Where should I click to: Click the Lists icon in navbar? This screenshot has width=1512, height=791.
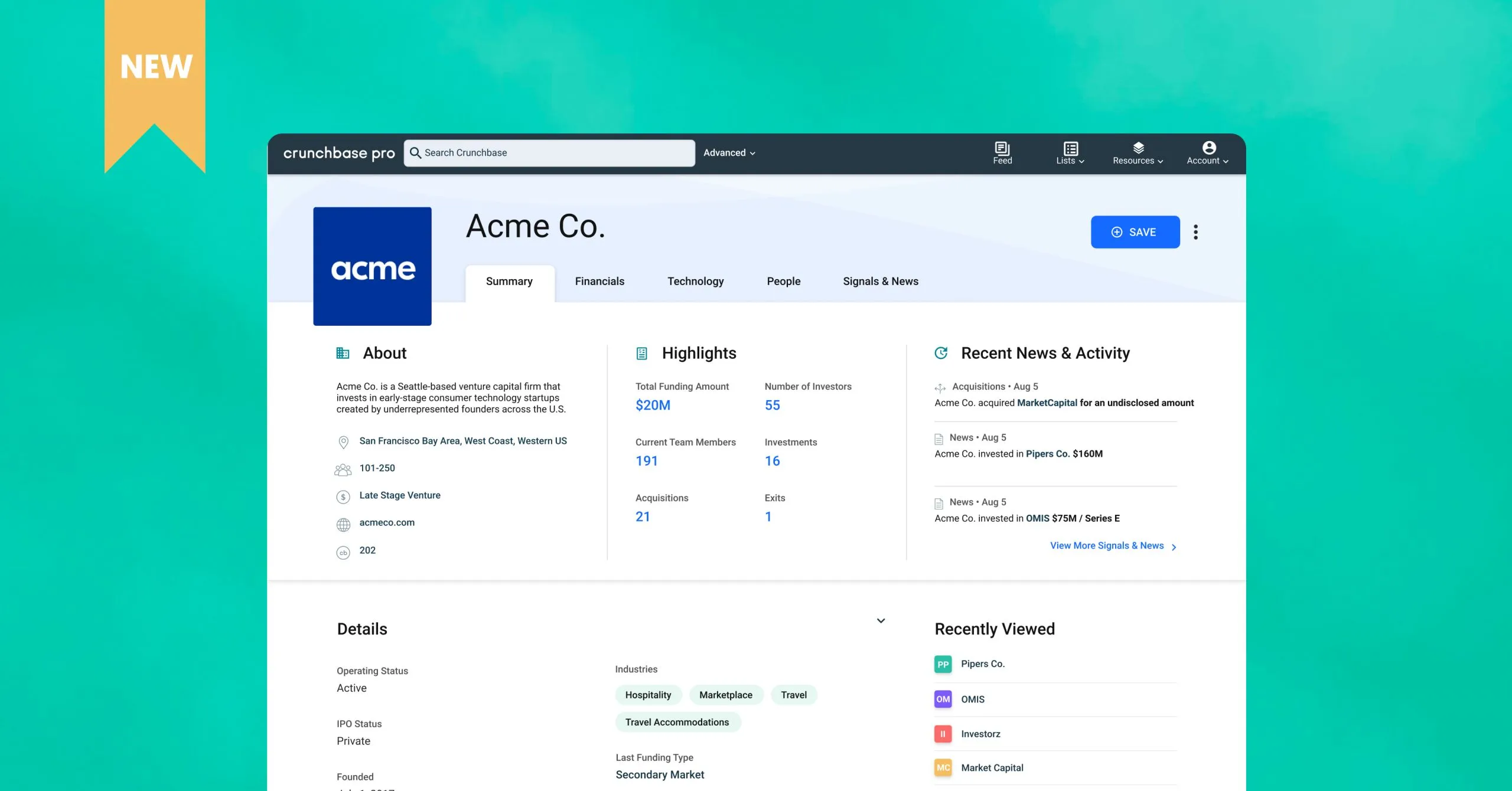point(1070,148)
